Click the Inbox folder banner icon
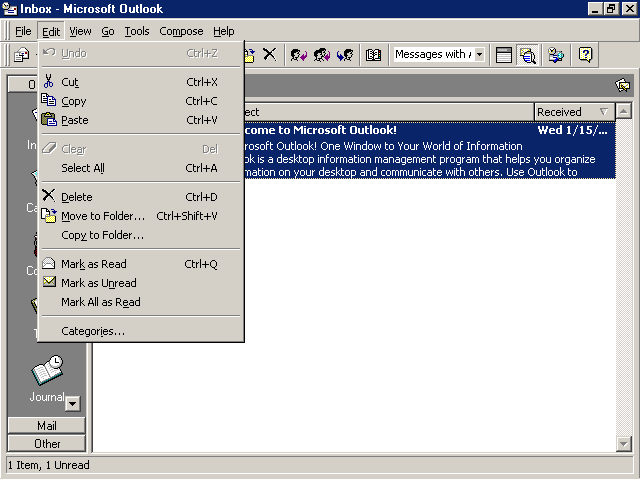 click(622, 85)
